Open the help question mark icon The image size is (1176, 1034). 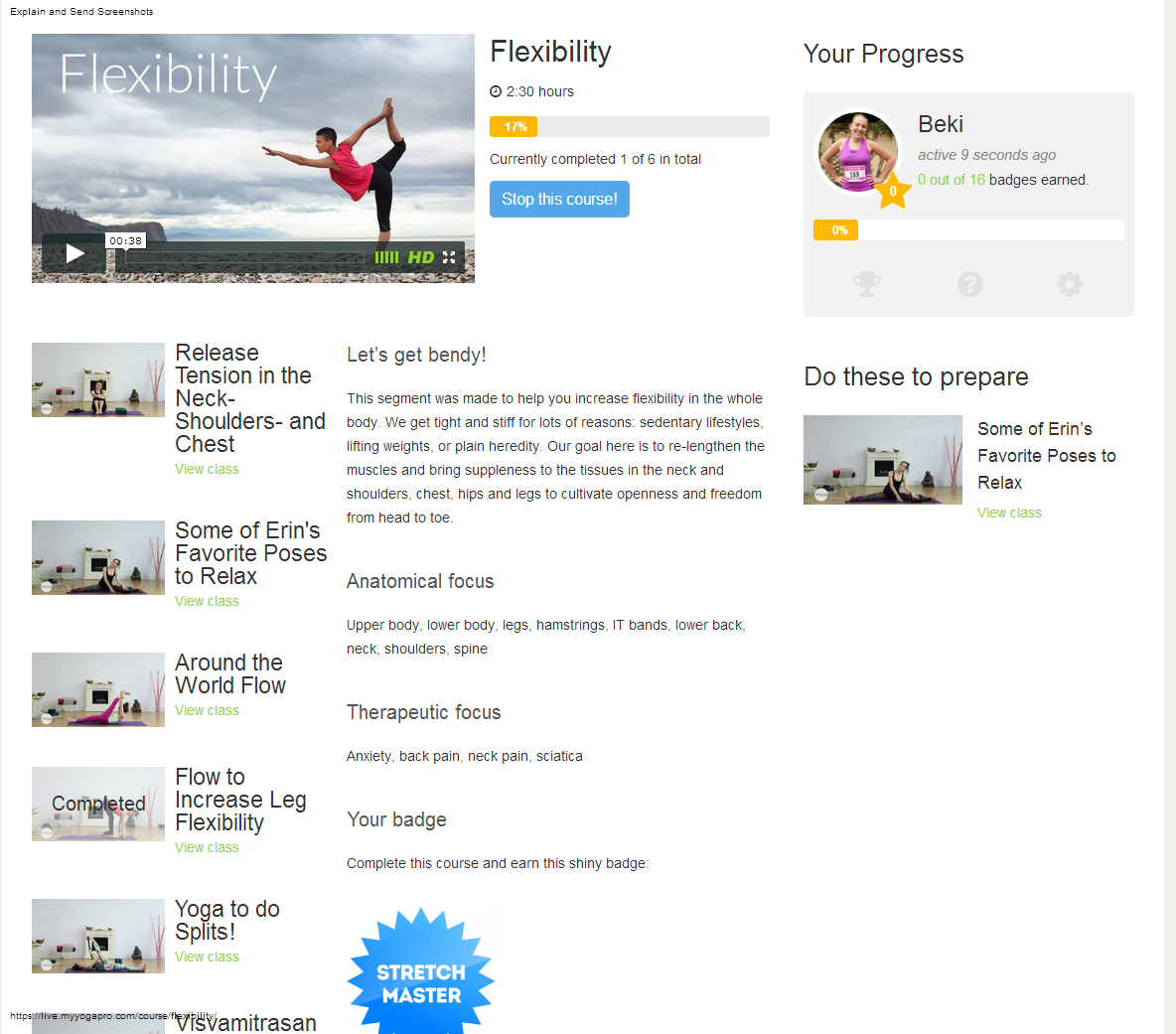pos(969,284)
